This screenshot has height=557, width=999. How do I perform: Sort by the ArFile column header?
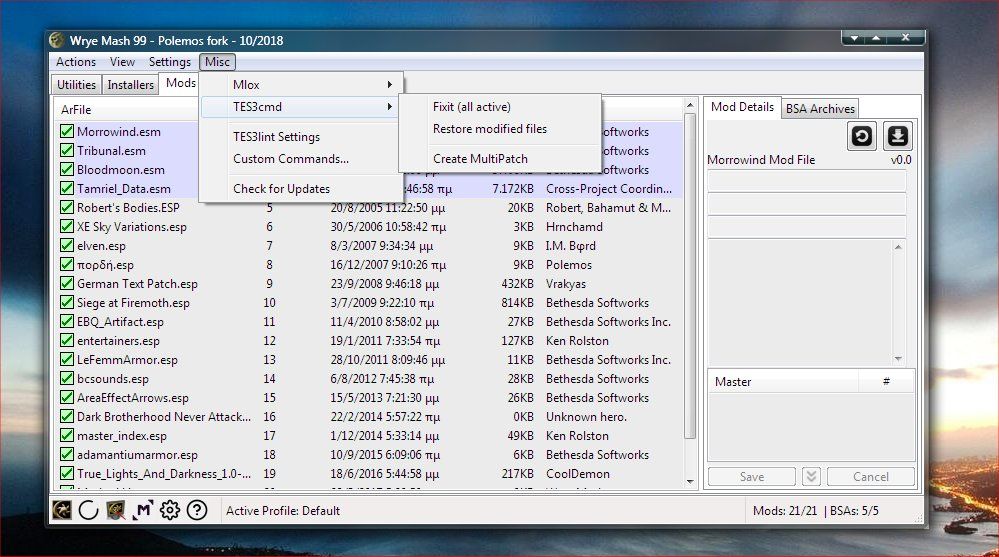[127, 110]
